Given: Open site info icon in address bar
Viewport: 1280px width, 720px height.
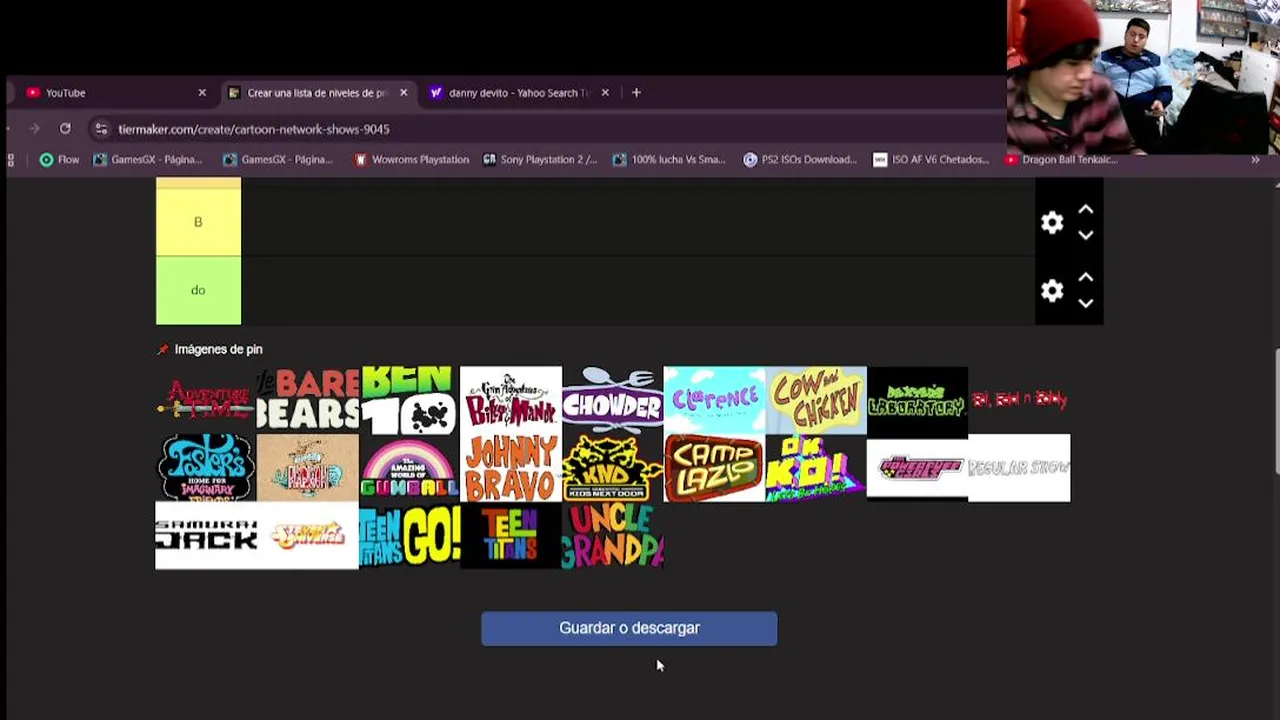Looking at the screenshot, I should 101,129.
